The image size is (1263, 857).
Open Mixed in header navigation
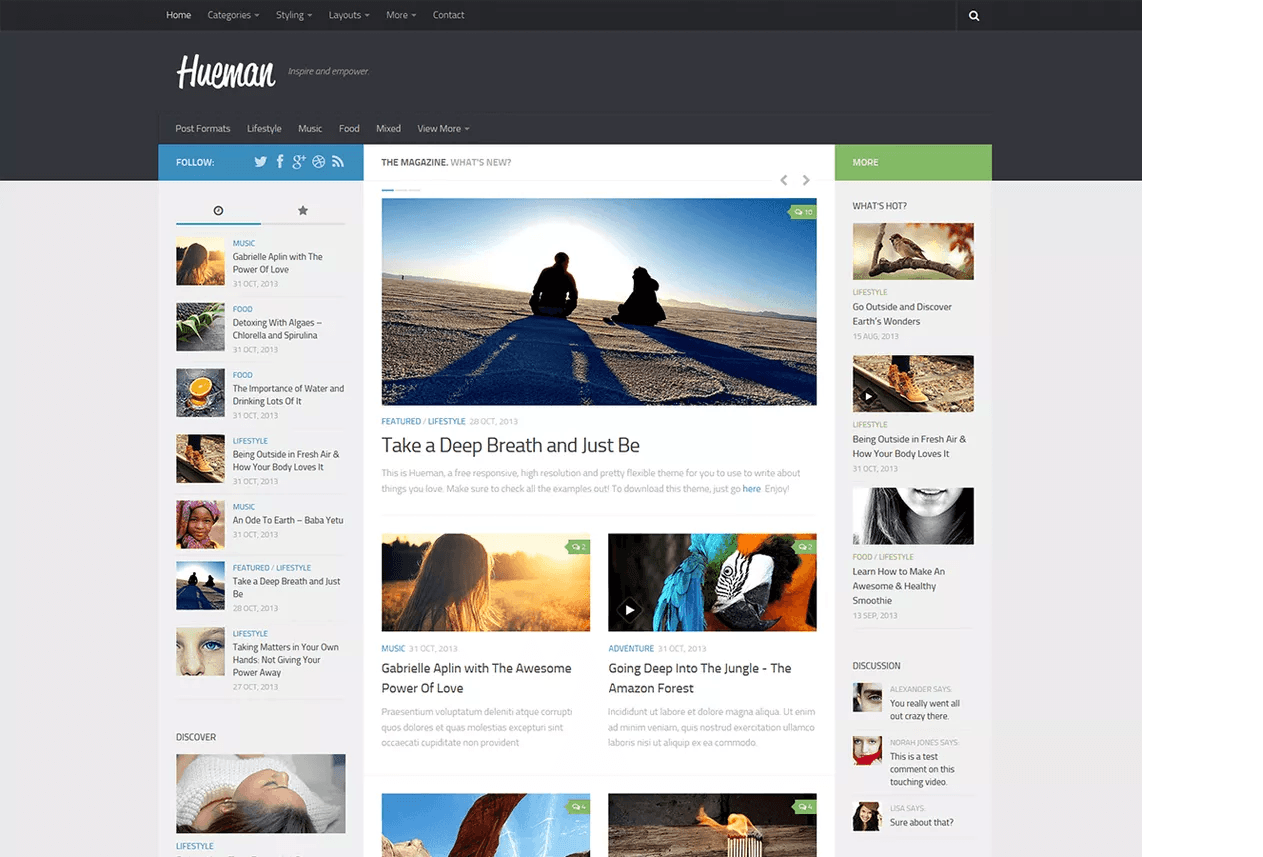[x=388, y=128]
